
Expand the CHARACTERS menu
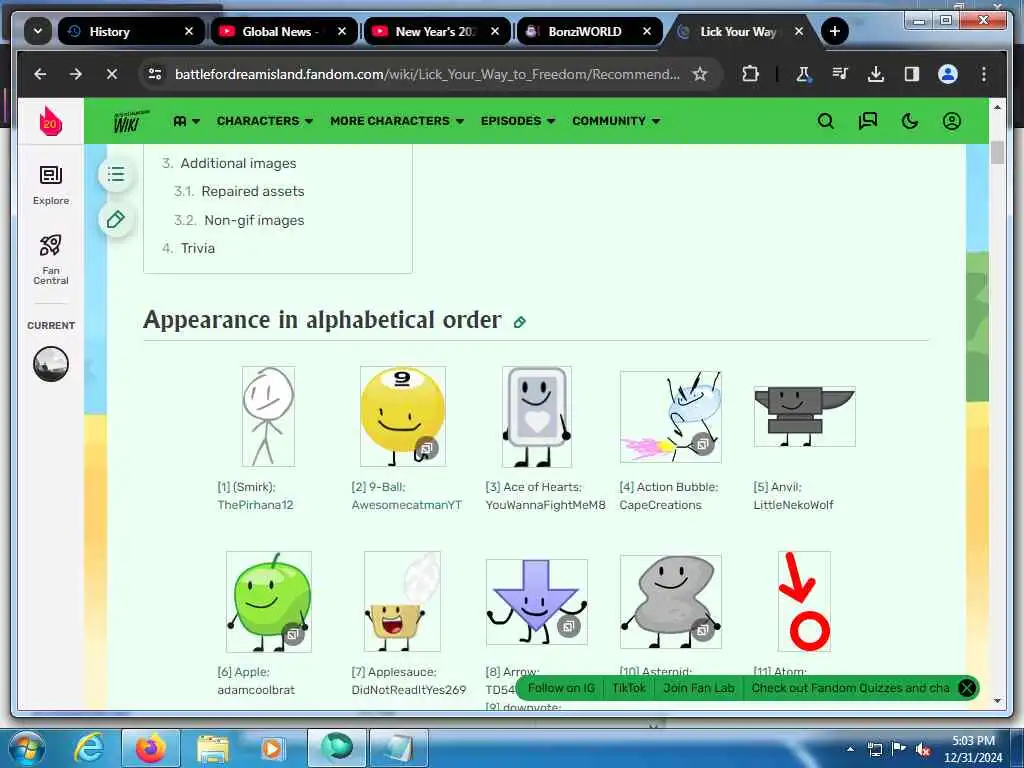[x=264, y=121]
